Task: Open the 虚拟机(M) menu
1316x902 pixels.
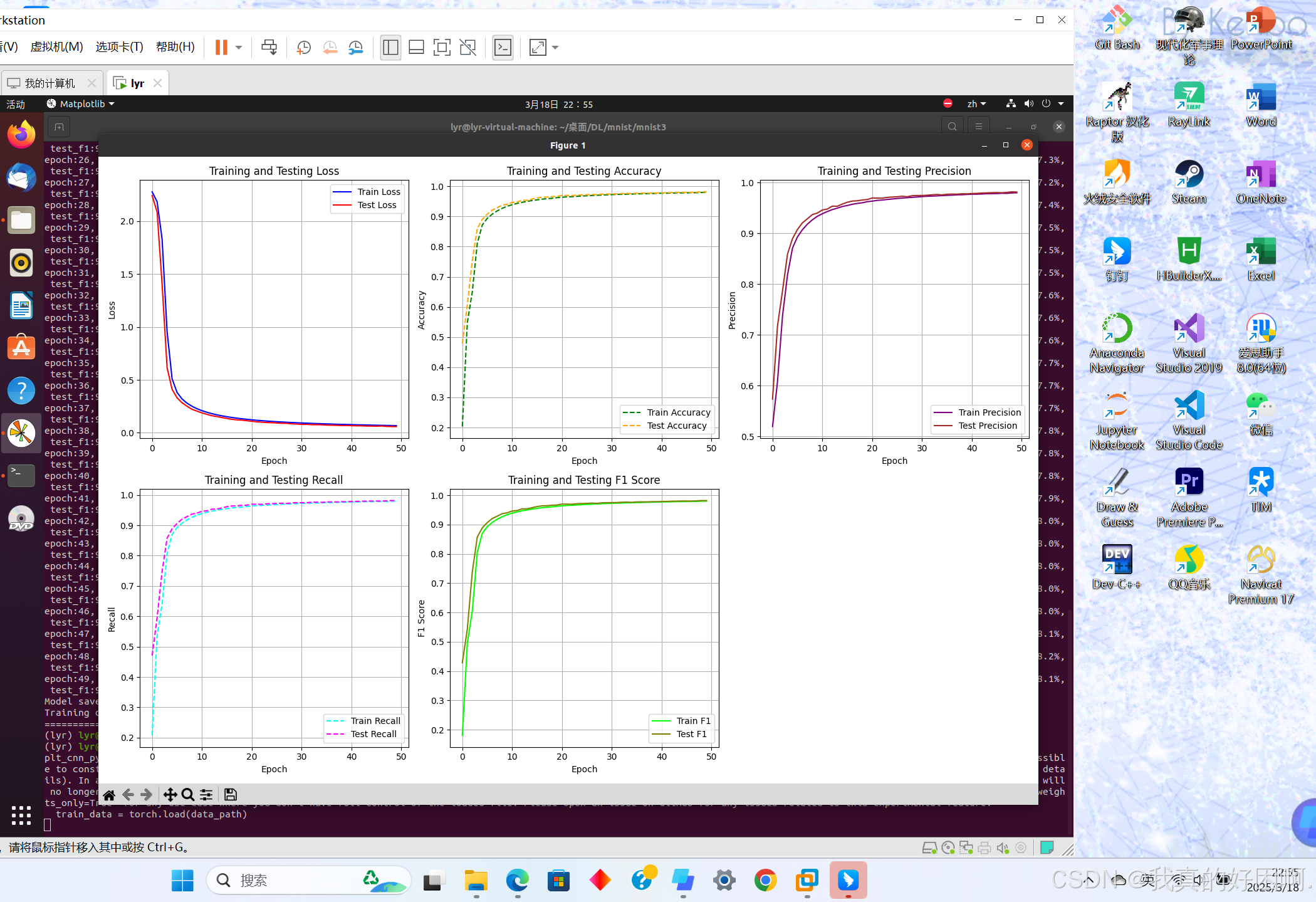Action: [56, 47]
